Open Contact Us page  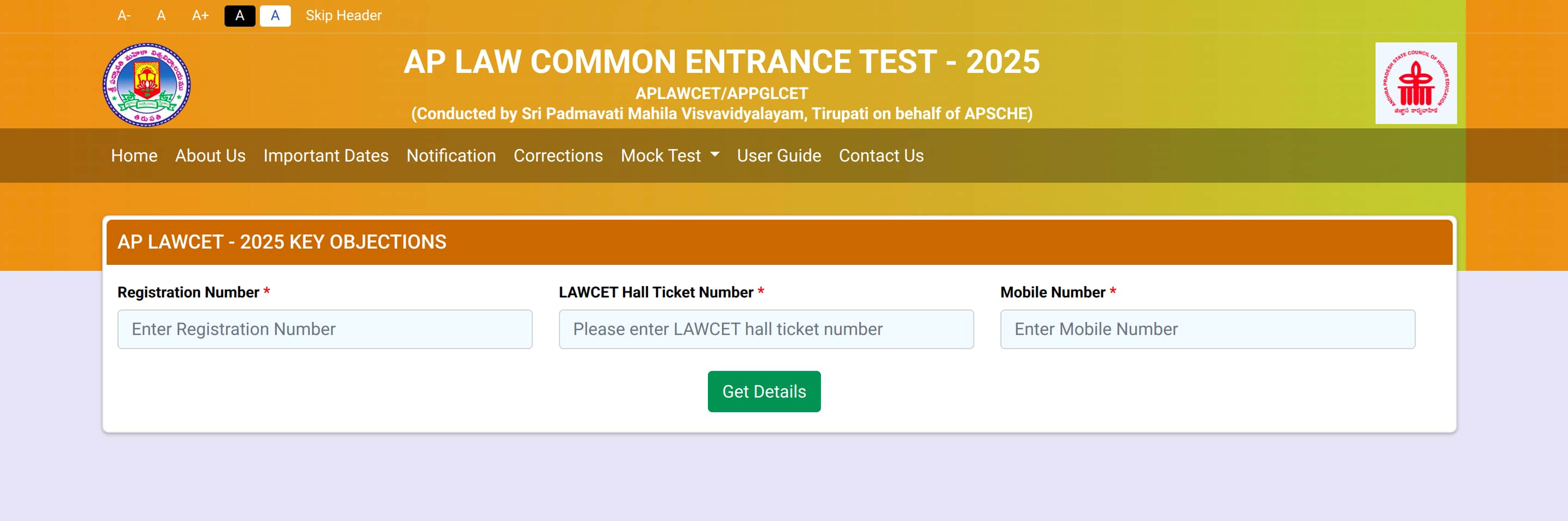tap(881, 156)
